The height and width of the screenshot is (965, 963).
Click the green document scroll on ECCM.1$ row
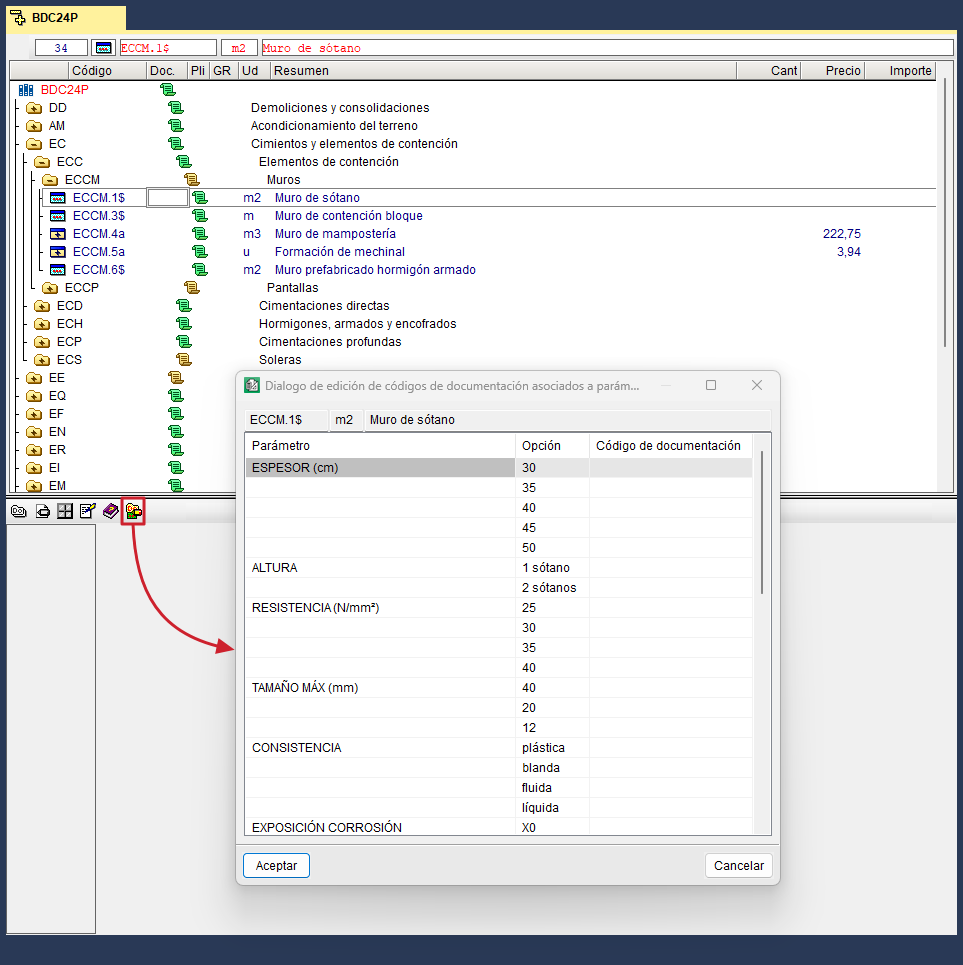(199, 198)
